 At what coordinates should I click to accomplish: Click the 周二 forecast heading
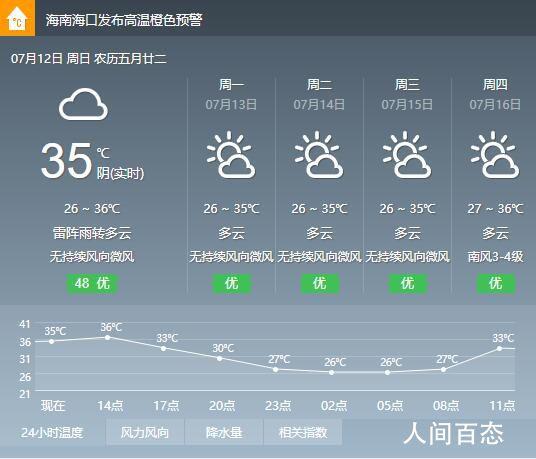[x=319, y=84]
